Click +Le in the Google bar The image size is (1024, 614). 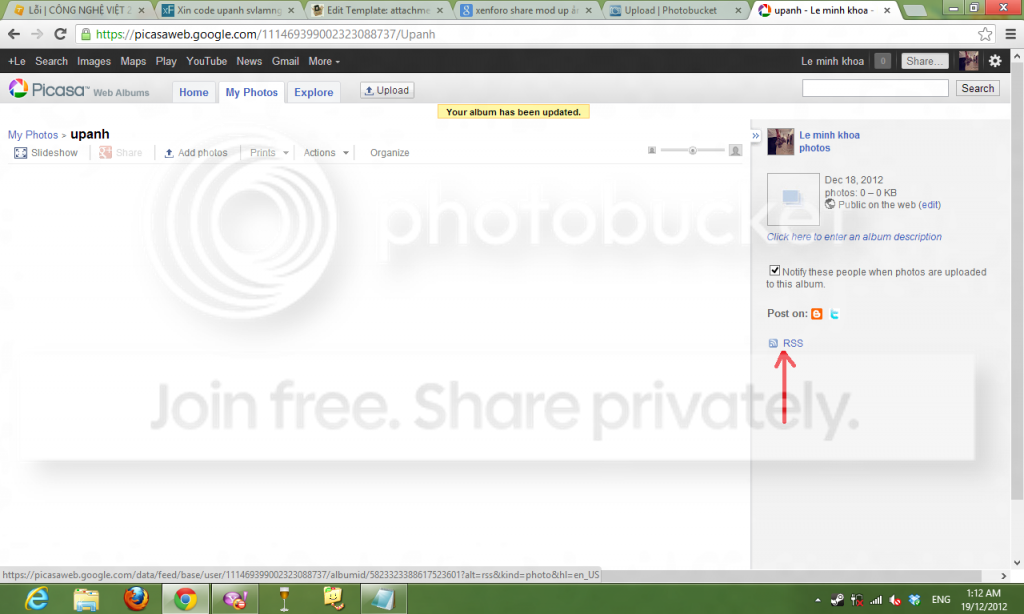[16, 61]
